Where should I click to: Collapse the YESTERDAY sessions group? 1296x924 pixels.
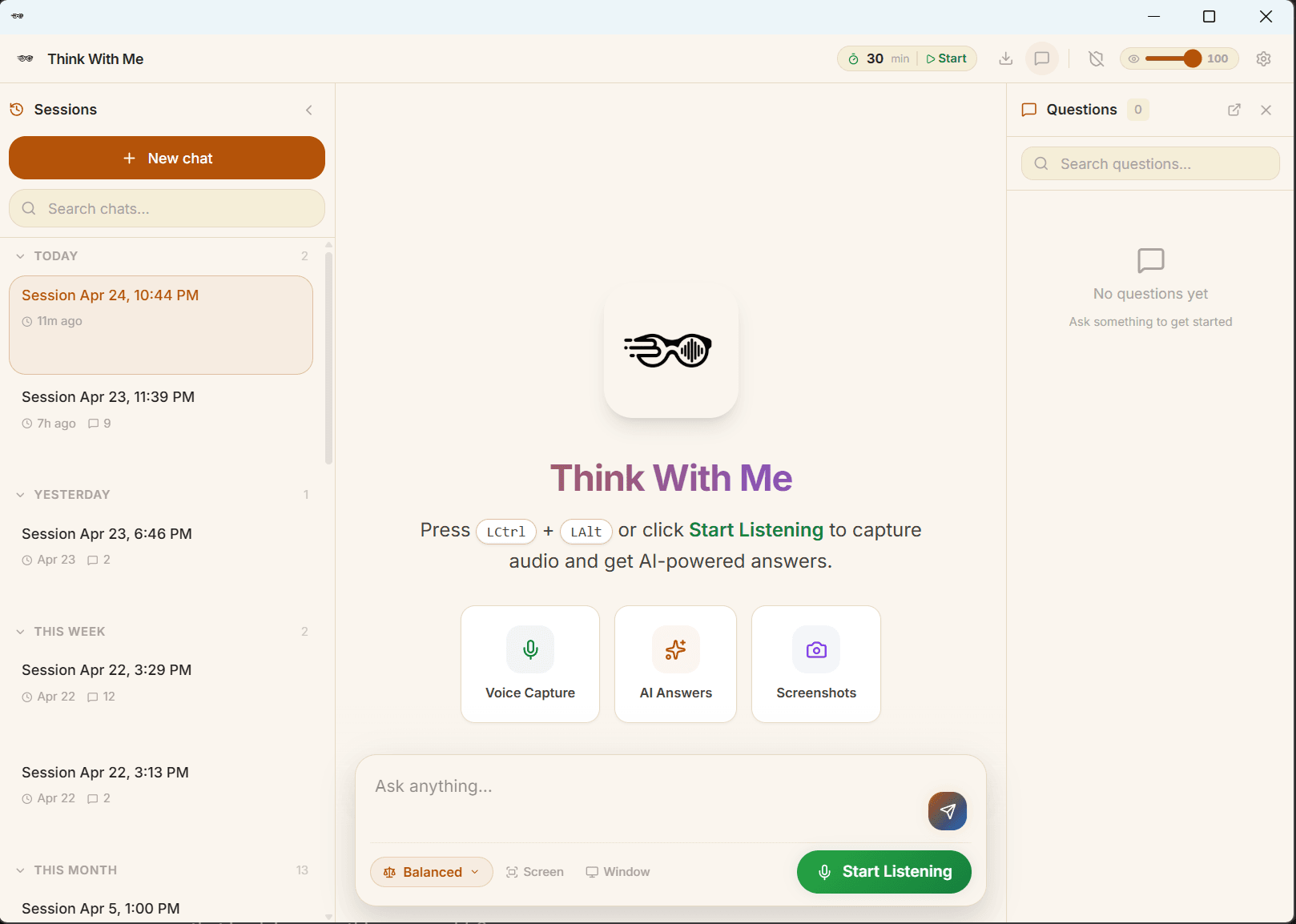[20, 495]
